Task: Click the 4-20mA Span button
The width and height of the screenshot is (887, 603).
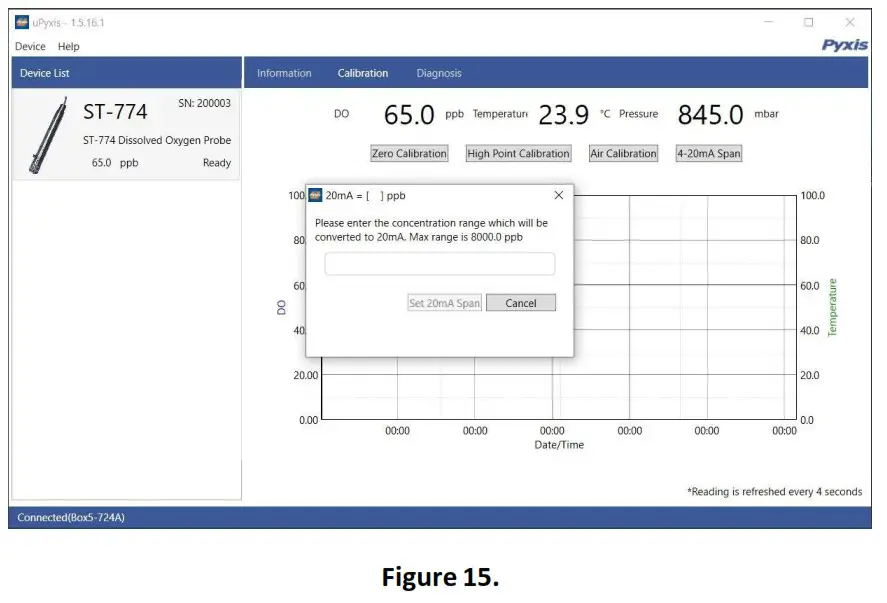Action: tap(709, 153)
